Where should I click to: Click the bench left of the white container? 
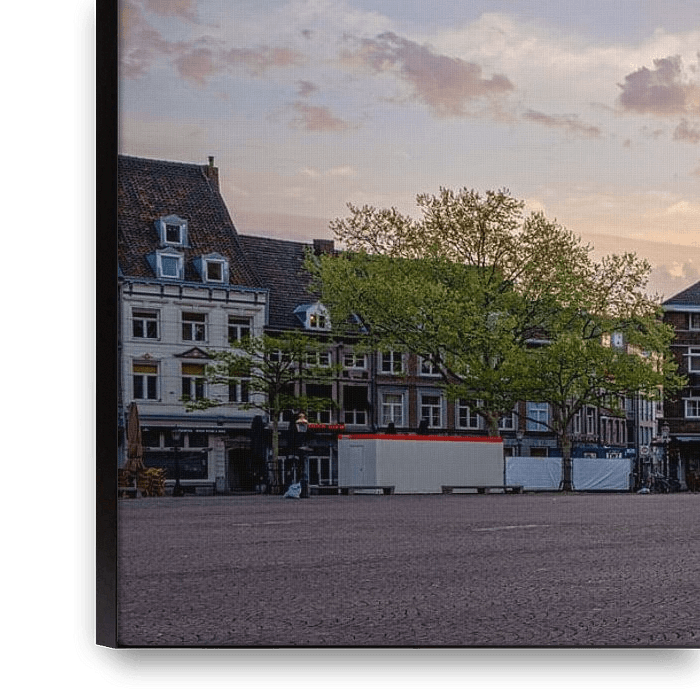(351, 489)
